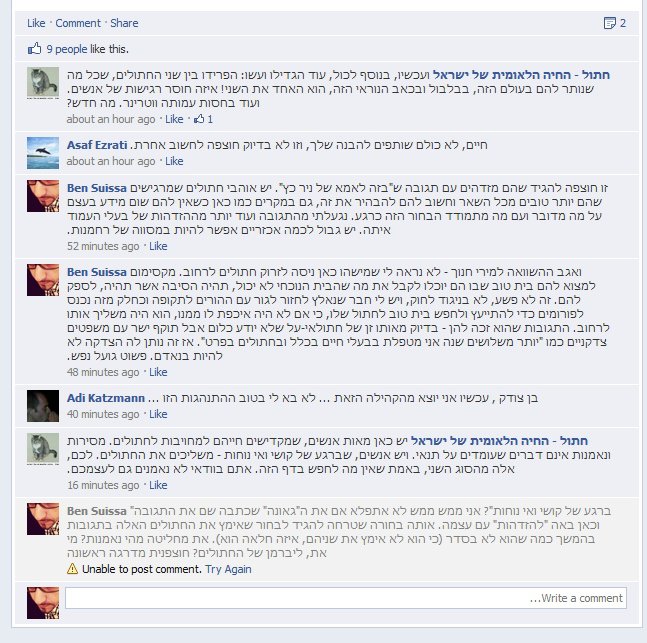647x643 pixels.
Task: Click Try Again to repost comment
Action: [x=228, y=569]
